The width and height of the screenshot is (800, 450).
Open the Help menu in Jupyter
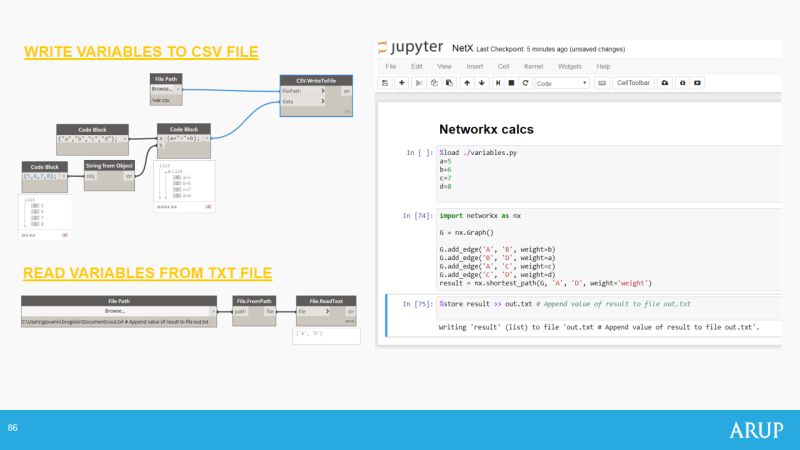click(x=604, y=66)
